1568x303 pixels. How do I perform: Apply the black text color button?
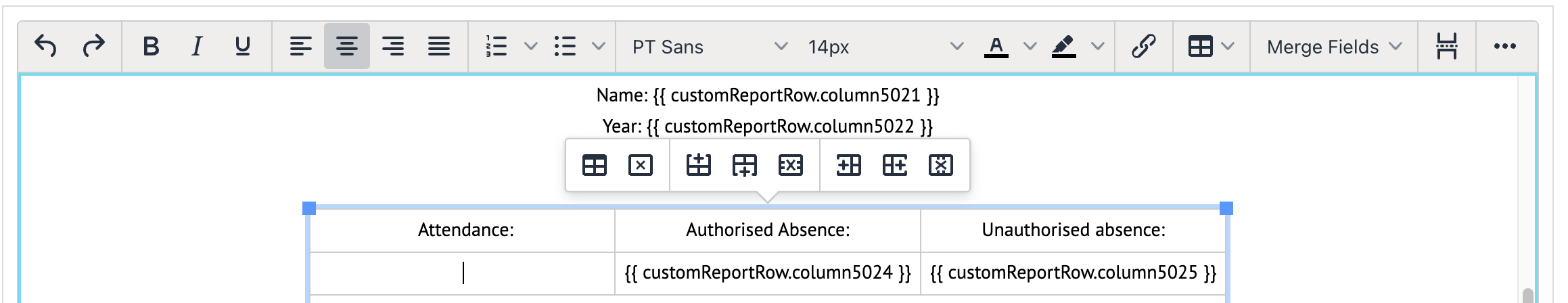(996, 46)
